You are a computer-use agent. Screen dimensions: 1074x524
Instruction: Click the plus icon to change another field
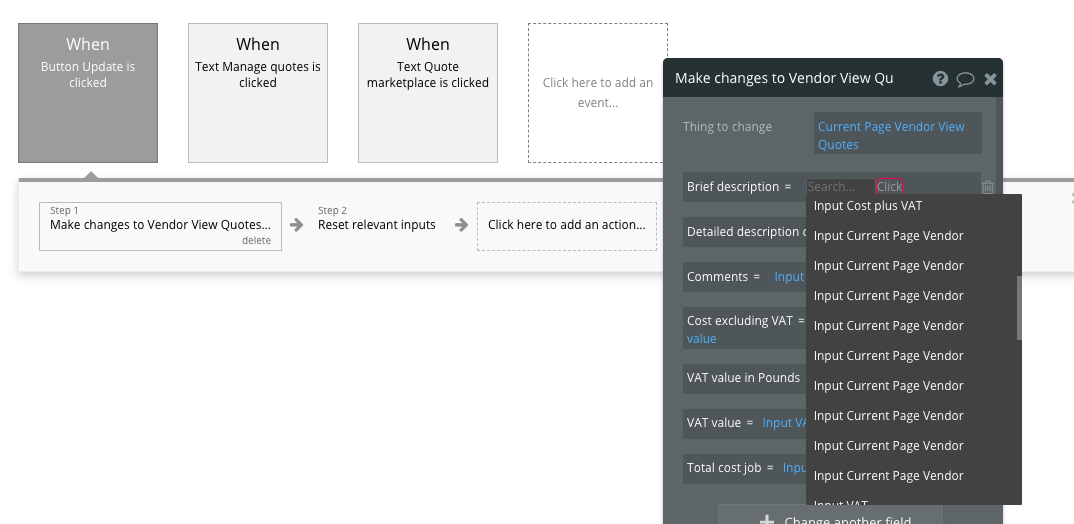click(x=768, y=520)
